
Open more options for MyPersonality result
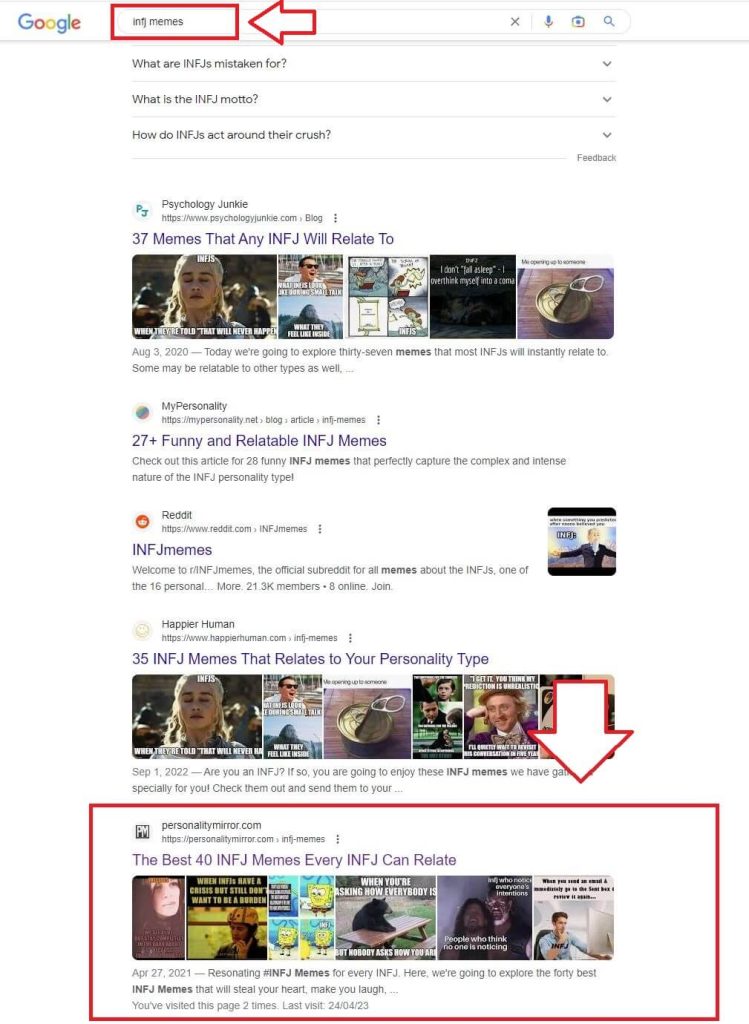[379, 420]
